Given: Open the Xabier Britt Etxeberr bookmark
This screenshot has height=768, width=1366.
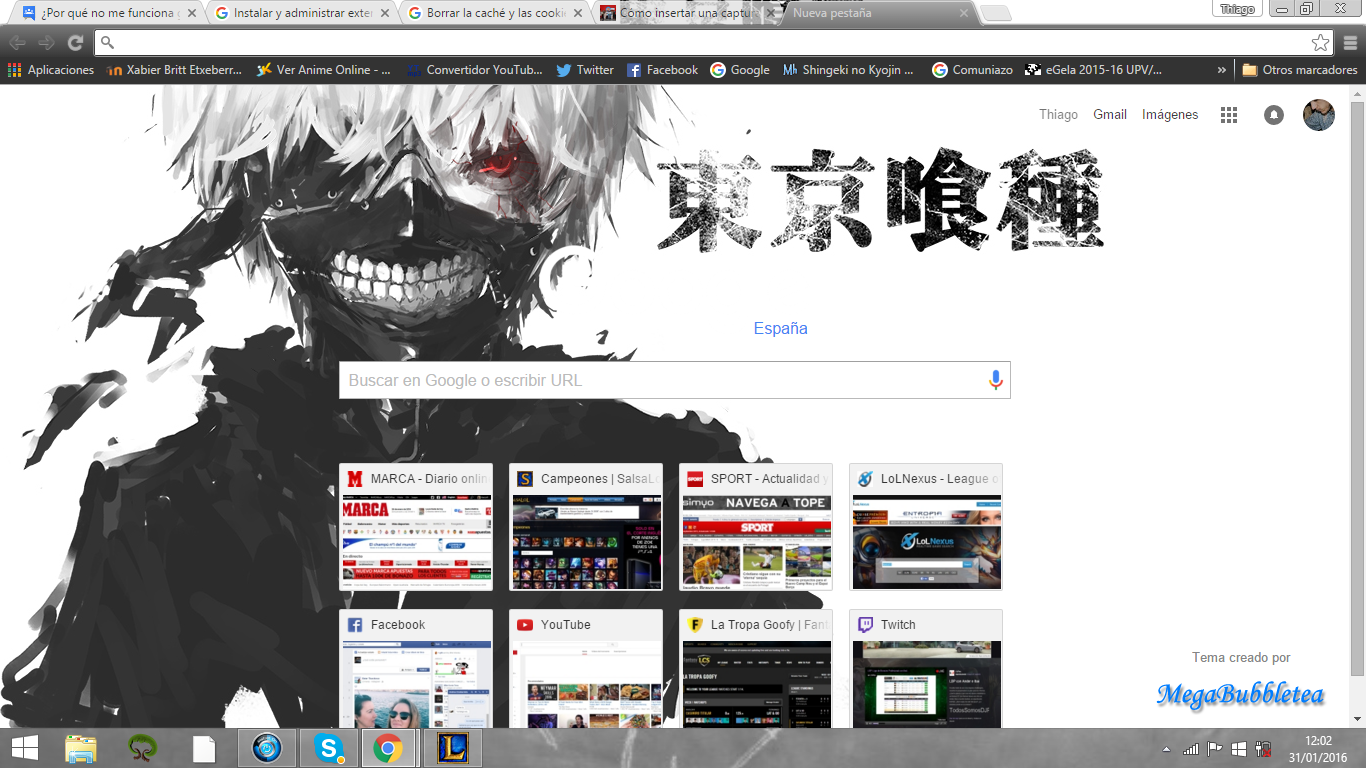Looking at the screenshot, I should click(x=174, y=70).
